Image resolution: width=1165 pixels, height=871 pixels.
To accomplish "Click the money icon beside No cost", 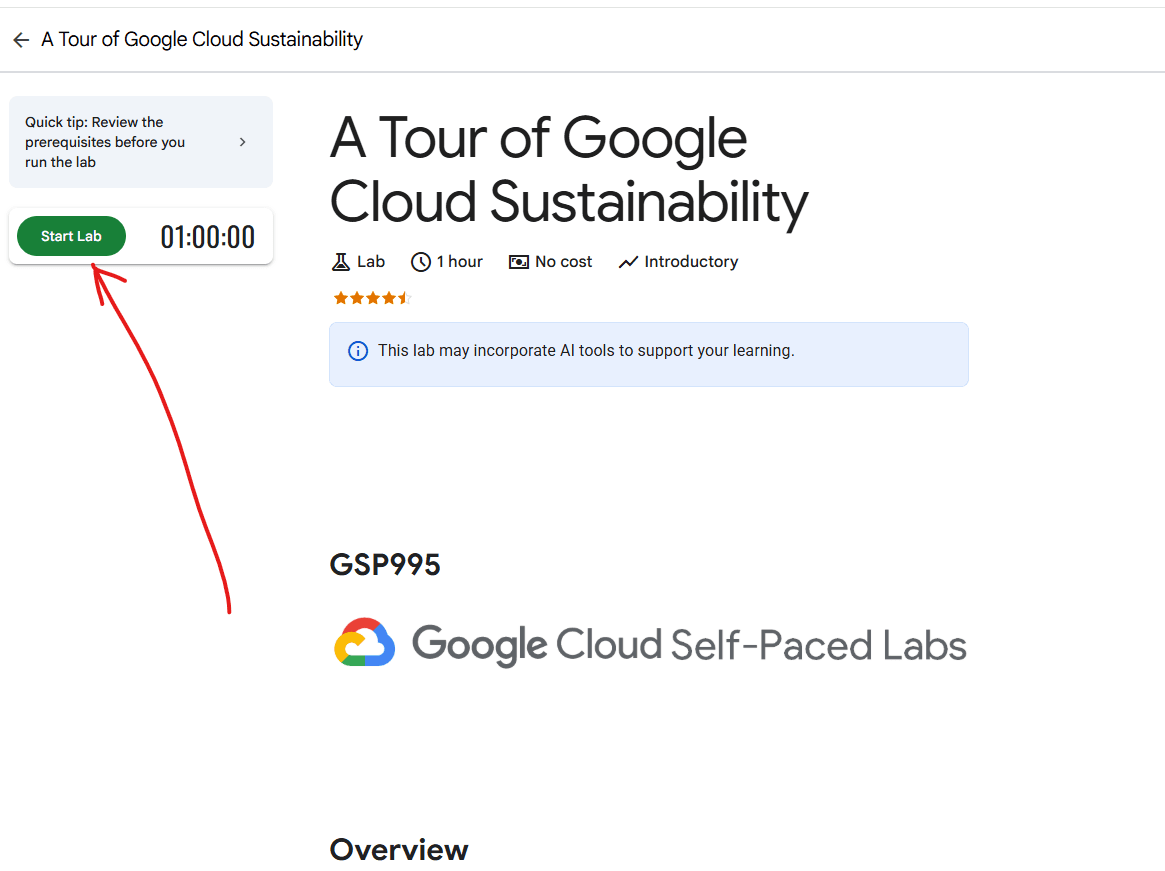I will (519, 262).
